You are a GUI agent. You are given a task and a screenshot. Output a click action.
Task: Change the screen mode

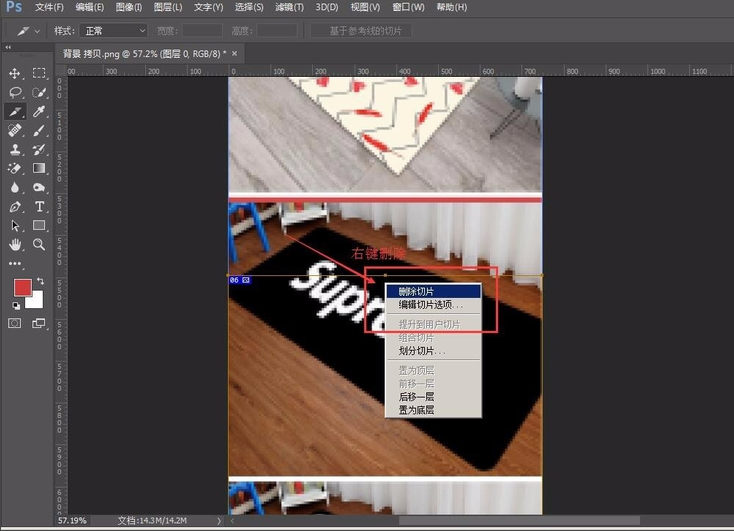click(x=39, y=323)
